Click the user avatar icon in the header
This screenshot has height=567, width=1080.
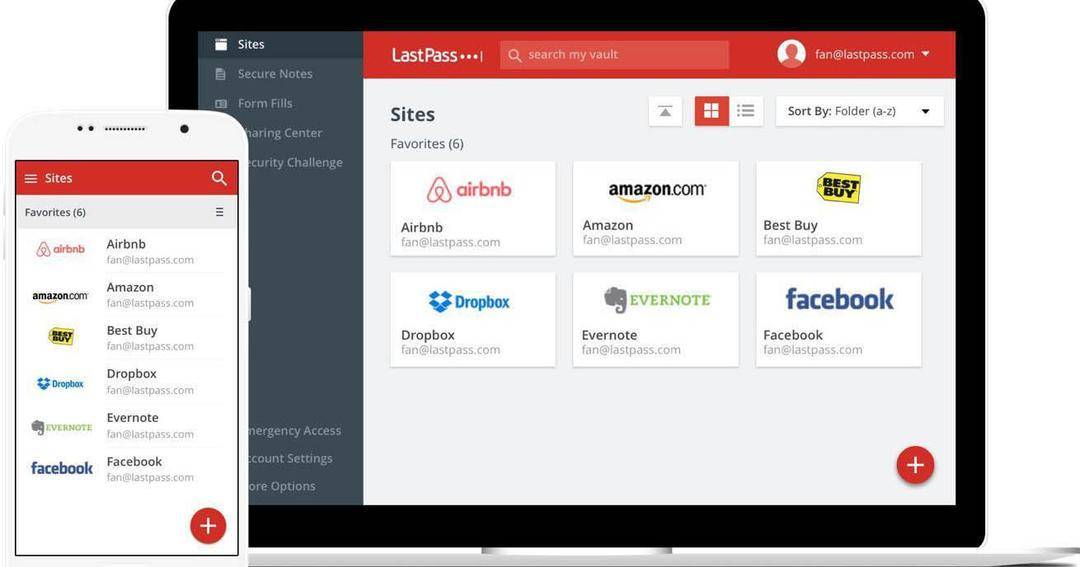[x=791, y=54]
